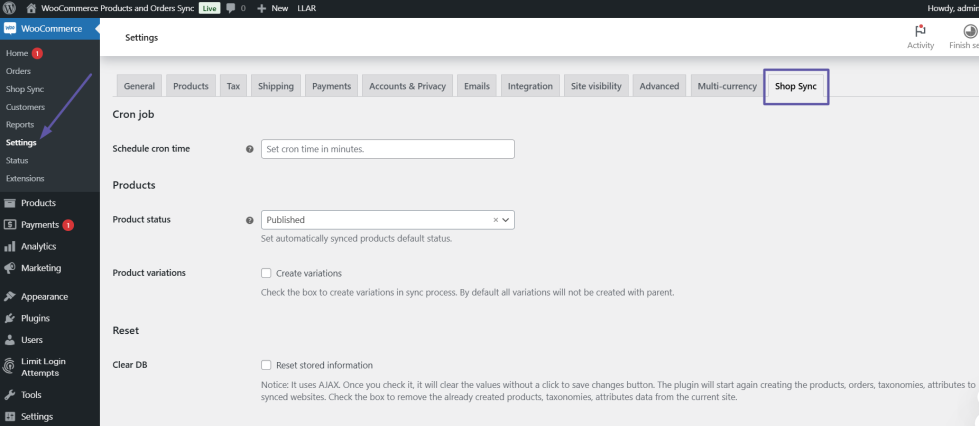Open the Multi-currency tab
This screenshot has width=979, height=426.
tap(726, 86)
